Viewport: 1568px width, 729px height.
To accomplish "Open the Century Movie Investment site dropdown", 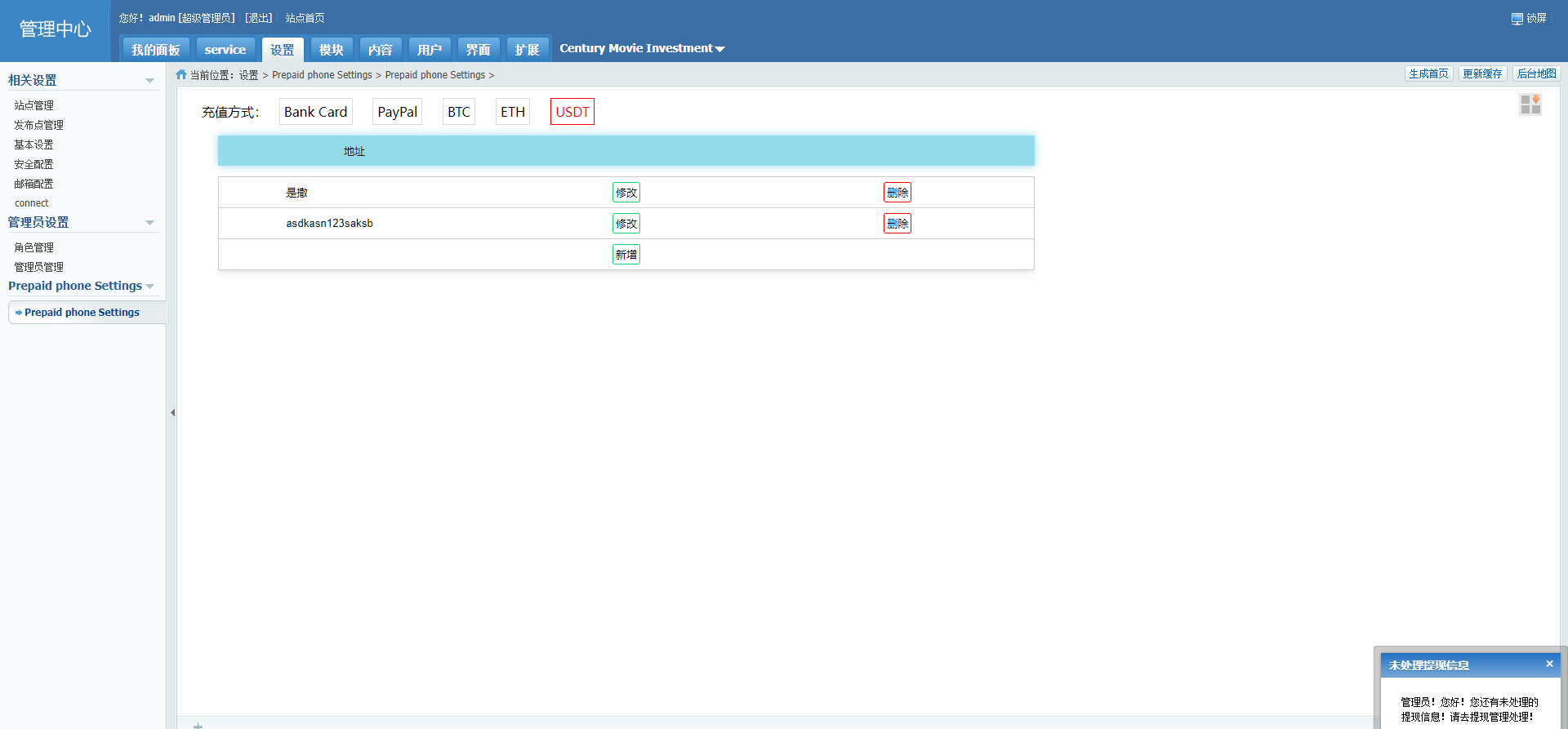I will point(642,48).
